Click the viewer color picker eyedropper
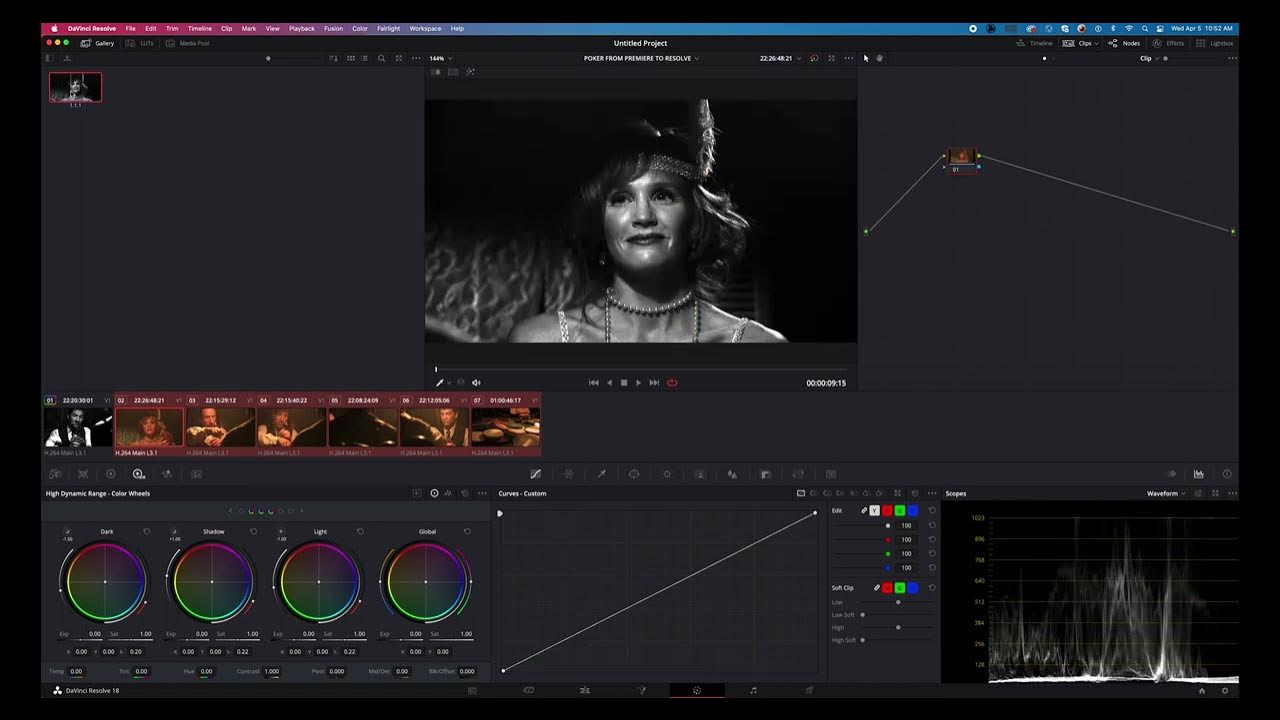 click(x=439, y=382)
